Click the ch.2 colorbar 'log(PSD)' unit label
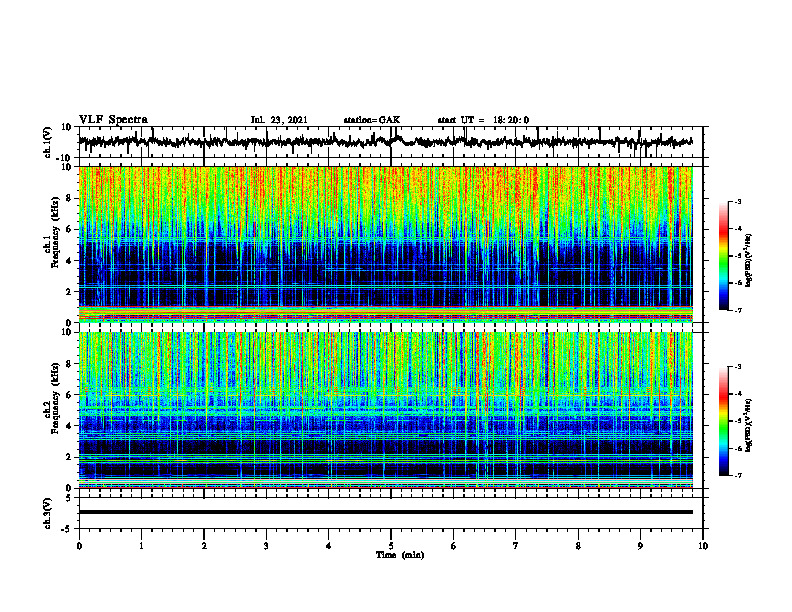The height and width of the screenshot is (612, 792). click(749, 425)
